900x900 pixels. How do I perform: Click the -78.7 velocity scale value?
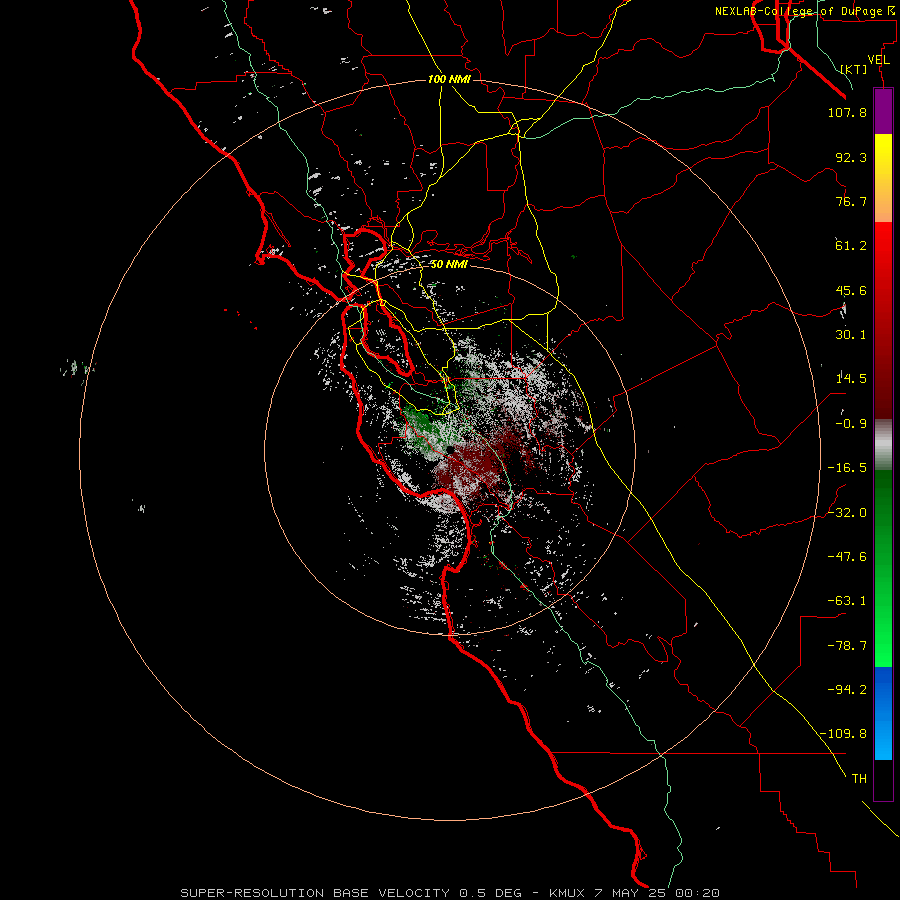[847, 646]
